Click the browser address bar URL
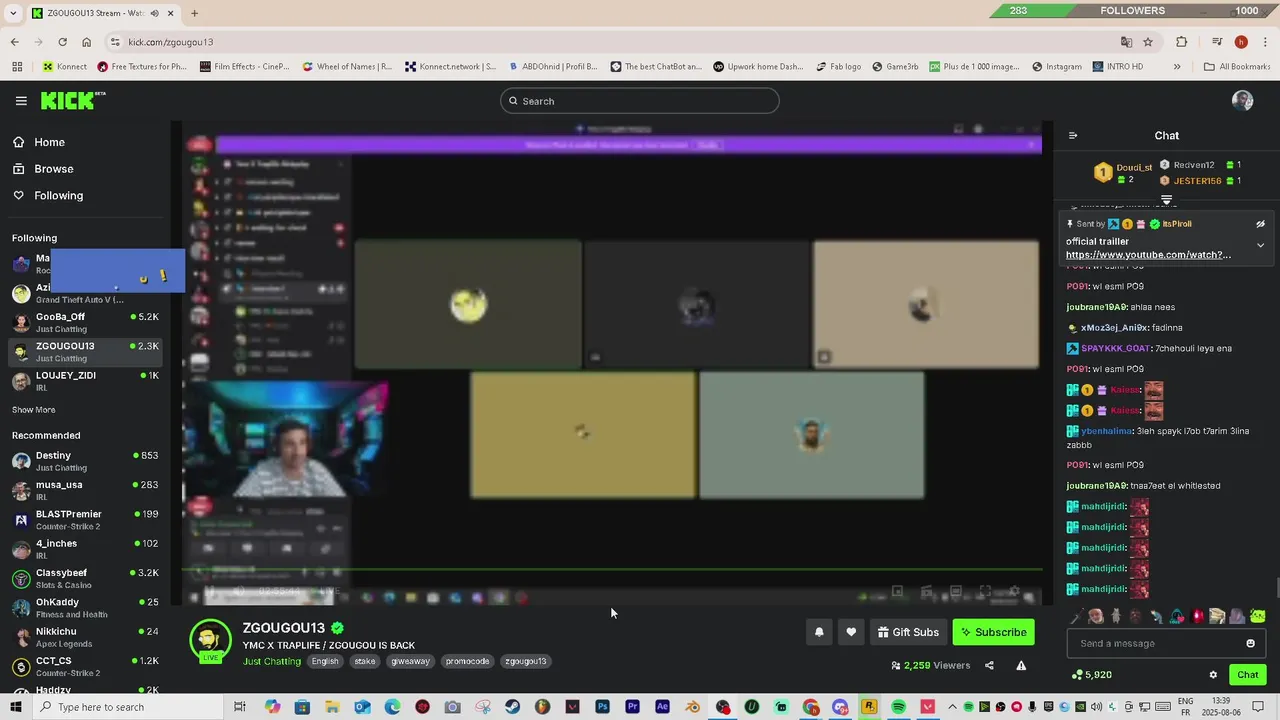Image resolution: width=1280 pixels, height=720 pixels. click(x=170, y=42)
